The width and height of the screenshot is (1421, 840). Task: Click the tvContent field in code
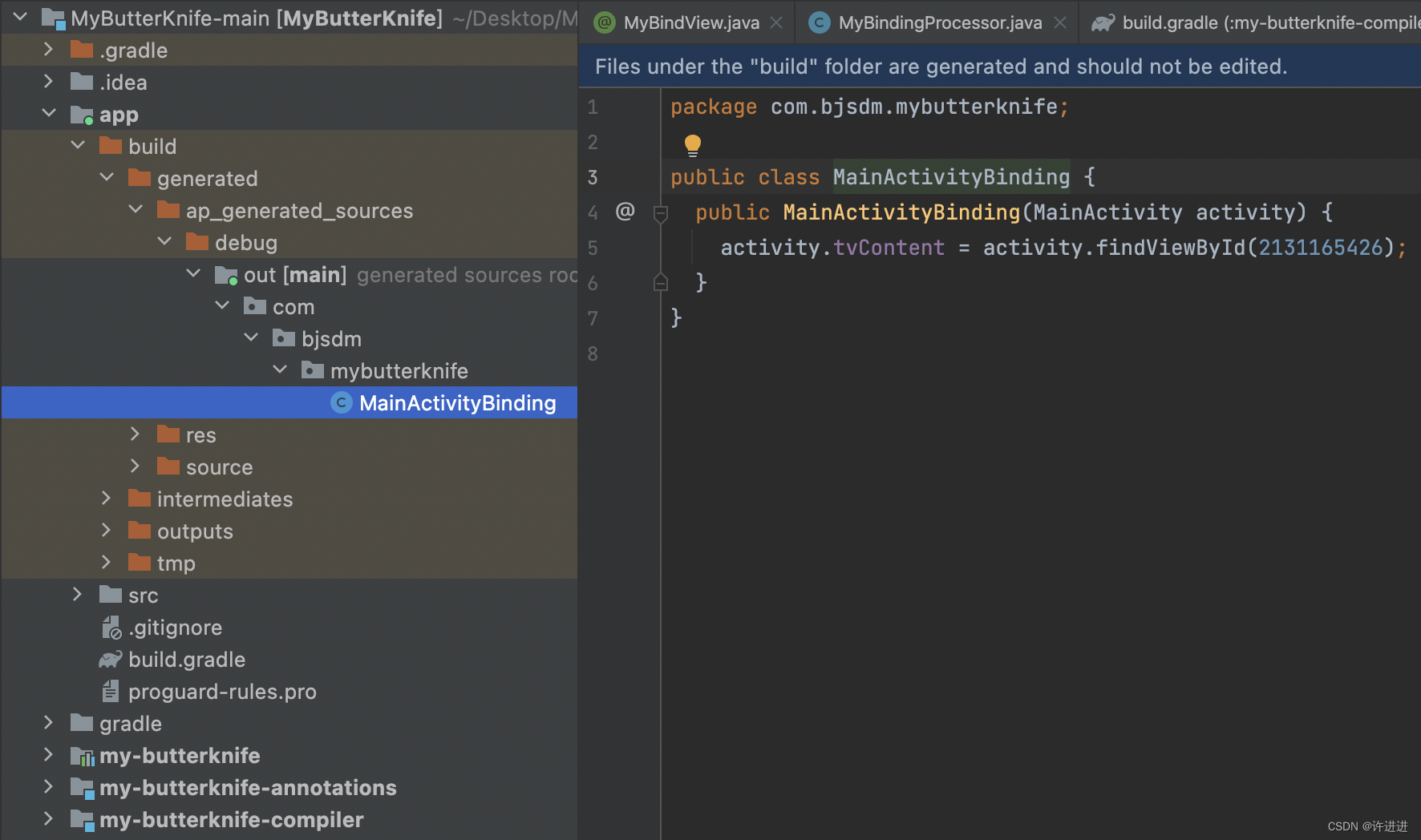point(889,248)
